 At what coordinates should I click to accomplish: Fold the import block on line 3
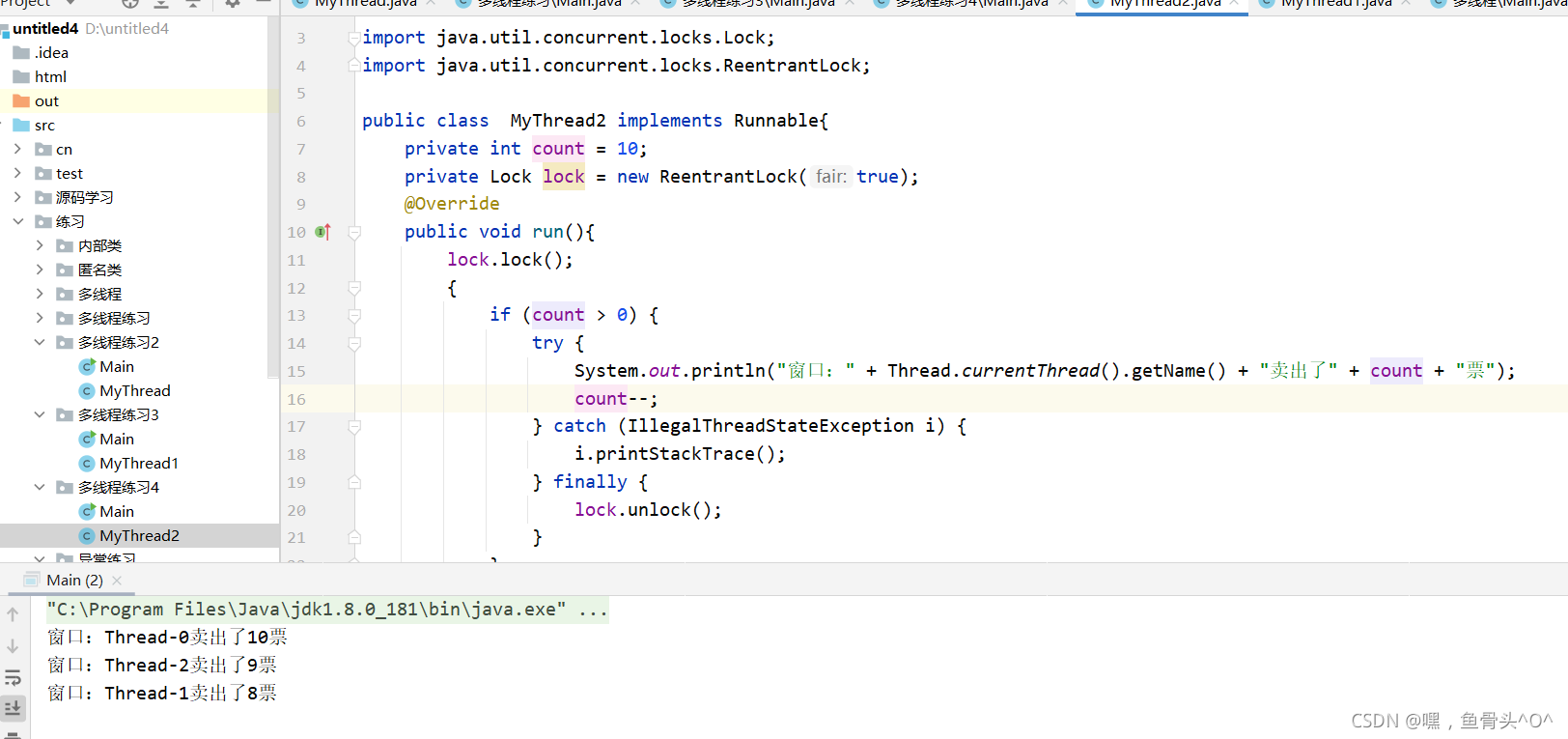click(x=354, y=38)
